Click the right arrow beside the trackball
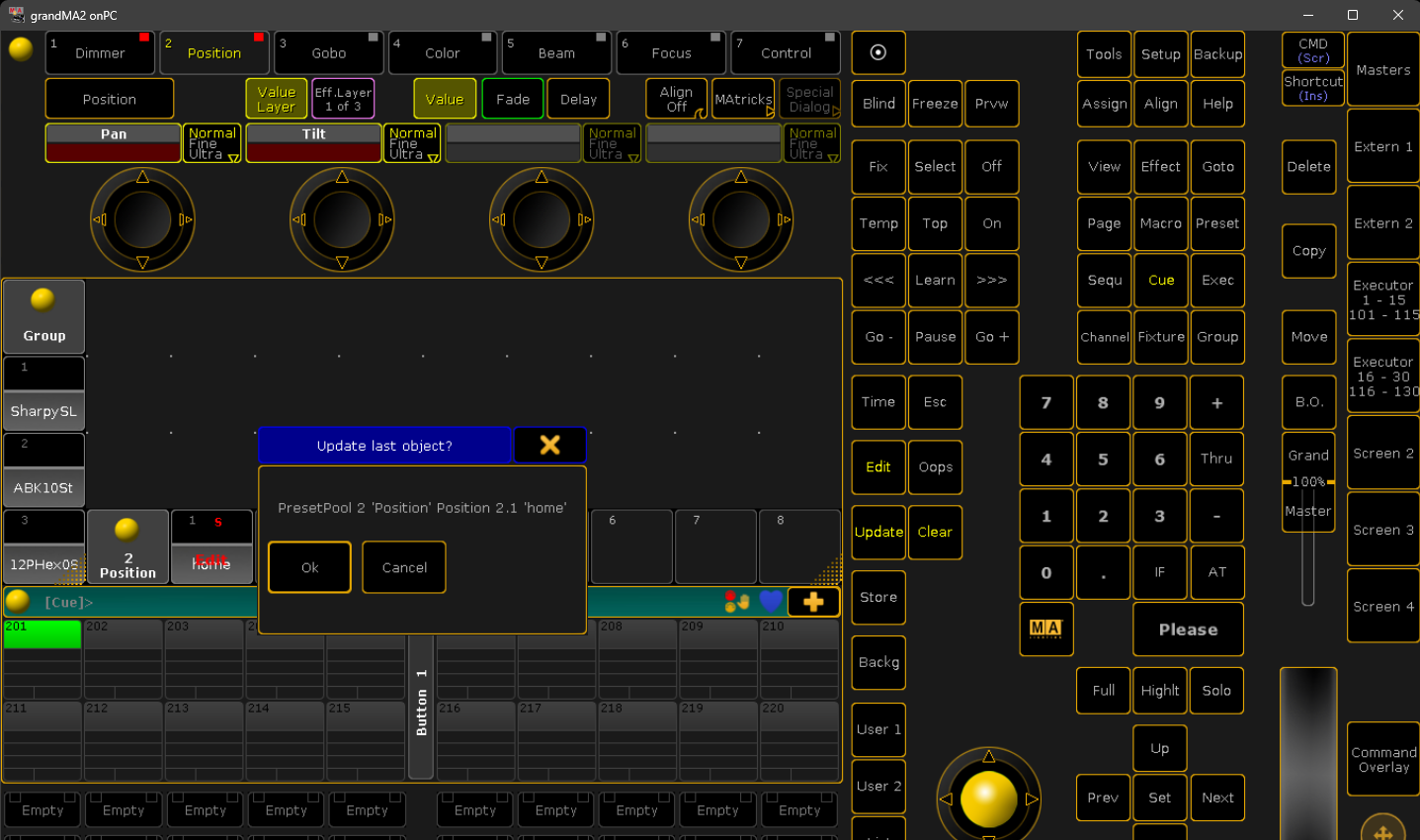The image size is (1420, 840). coord(1032,798)
